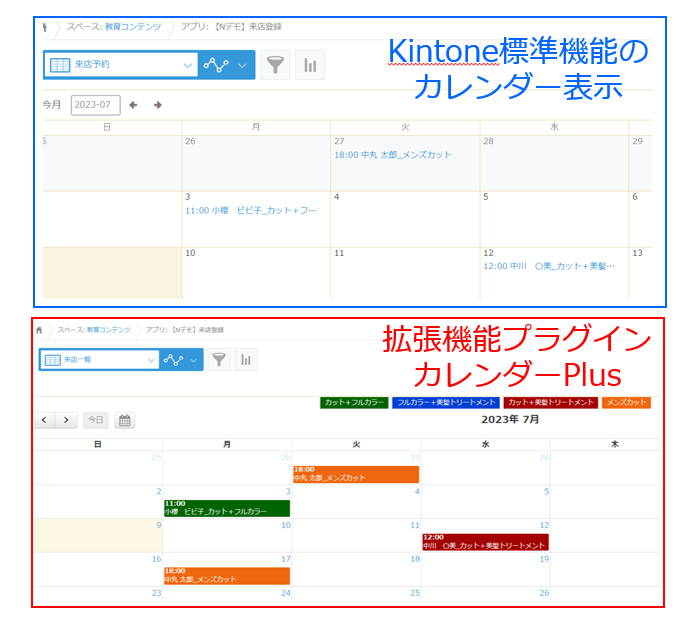Select day 11 in Calendar Plus
The height and width of the screenshot is (624, 689).
415,525
